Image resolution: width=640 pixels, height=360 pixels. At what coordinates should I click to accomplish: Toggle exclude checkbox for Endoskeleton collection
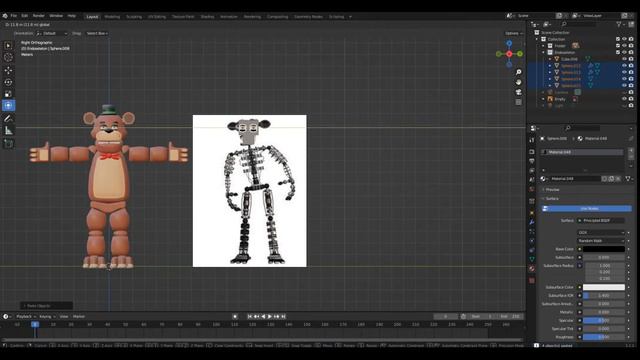(618, 52)
